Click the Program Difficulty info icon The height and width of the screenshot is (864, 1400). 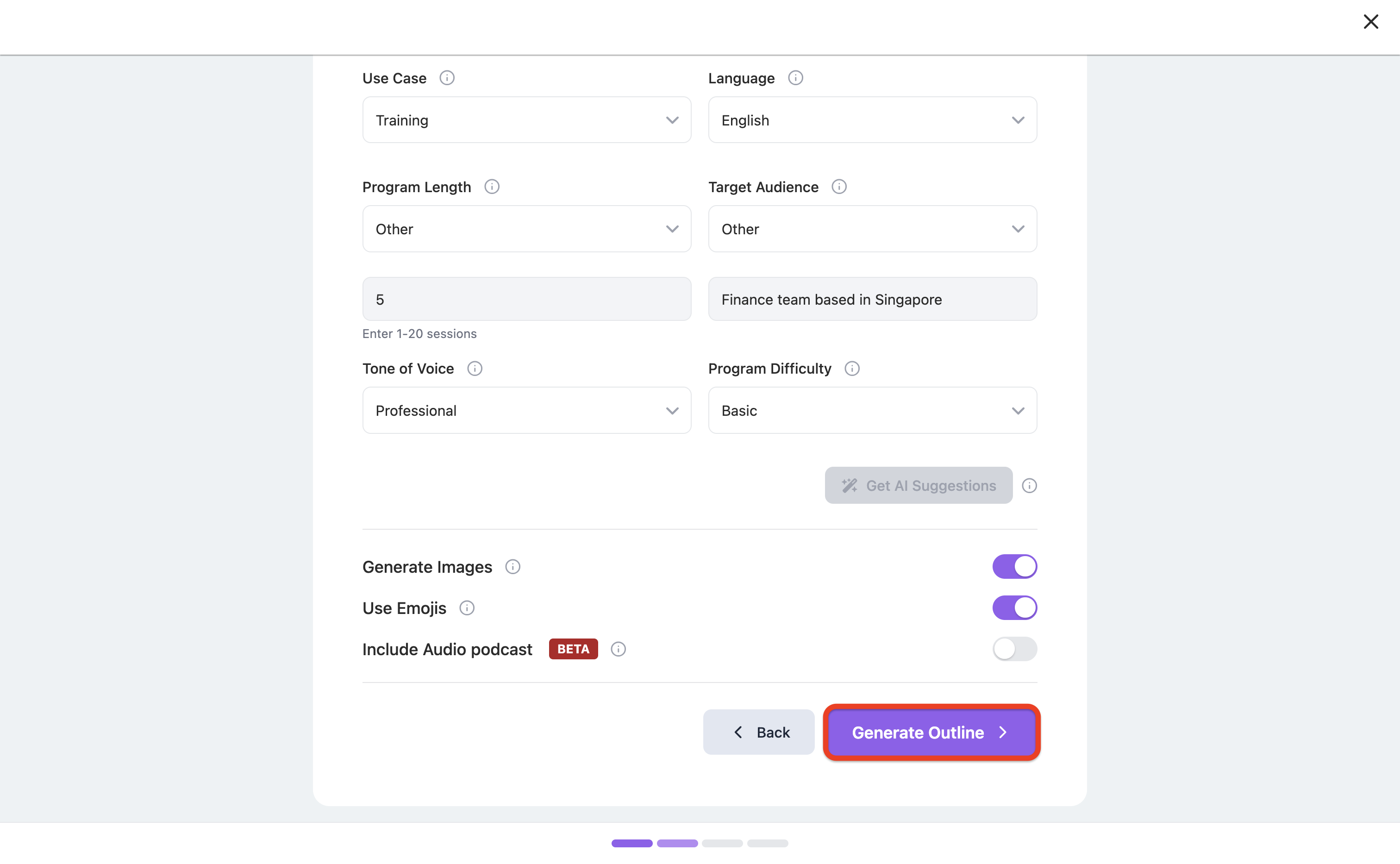click(852, 369)
